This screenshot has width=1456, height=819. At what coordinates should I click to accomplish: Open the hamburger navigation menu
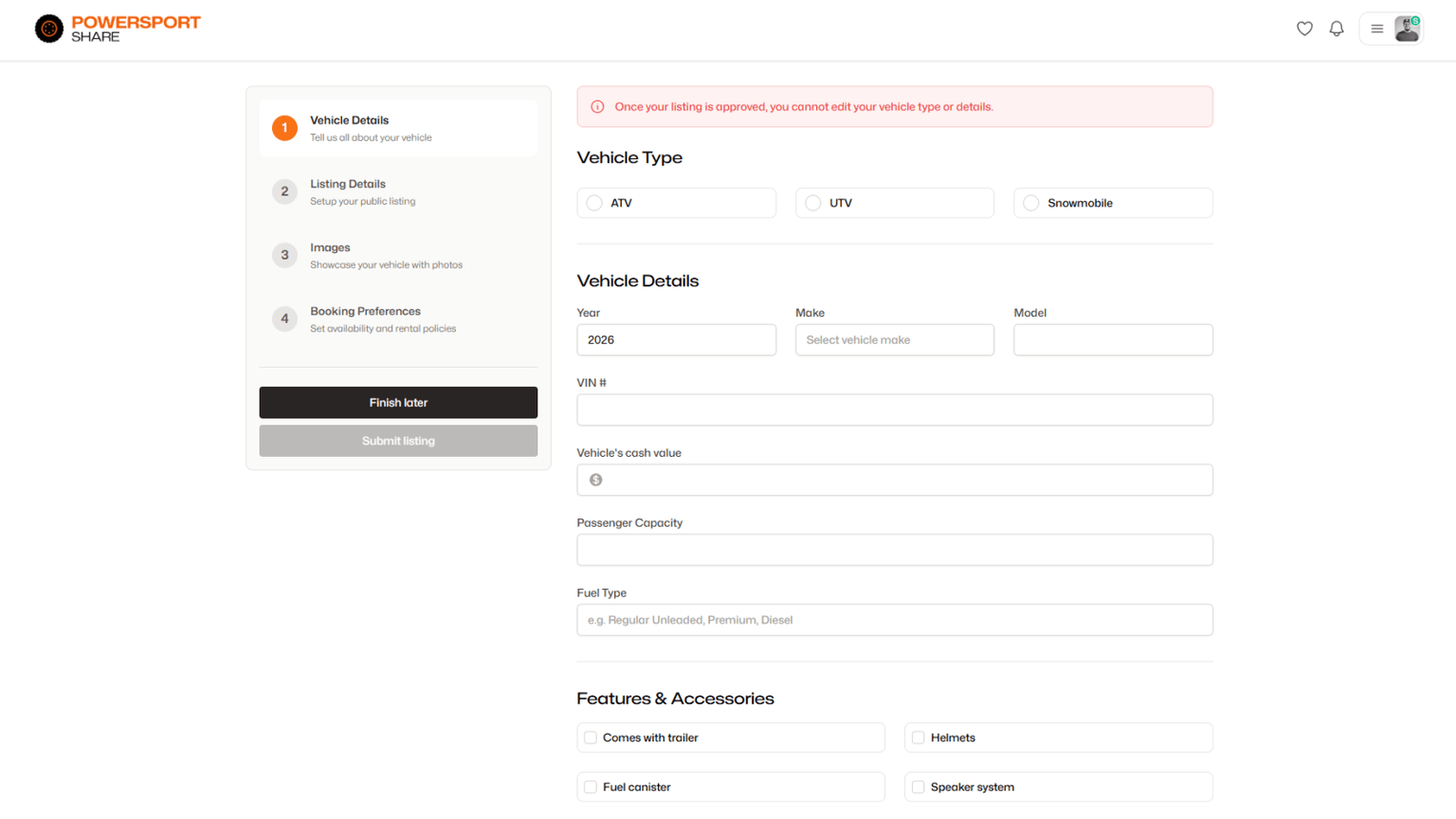[x=1376, y=28]
